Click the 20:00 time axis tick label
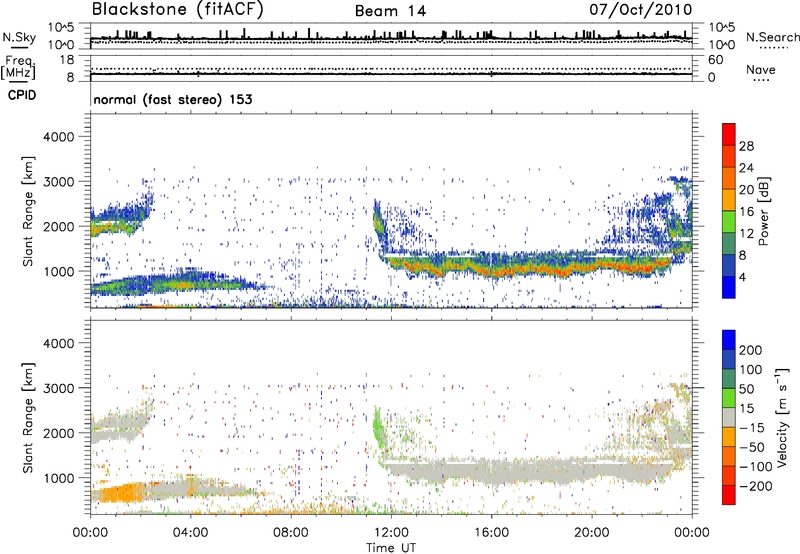The width and height of the screenshot is (800, 554). [591, 533]
